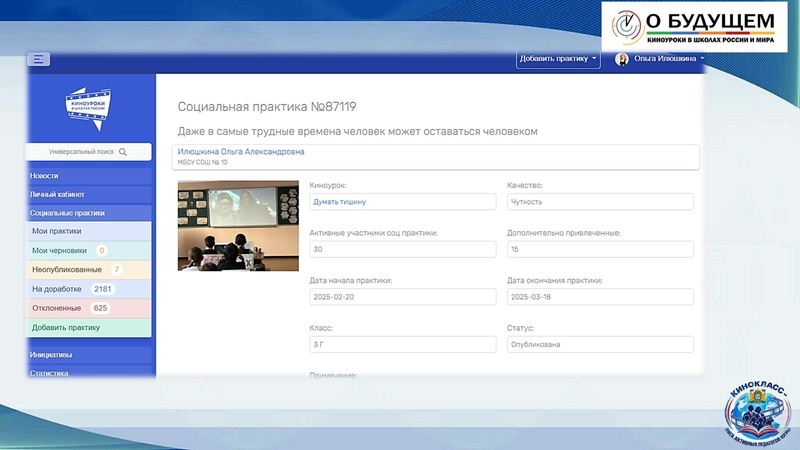Click the Kinouroki logo in sidebar

[x=88, y=109]
